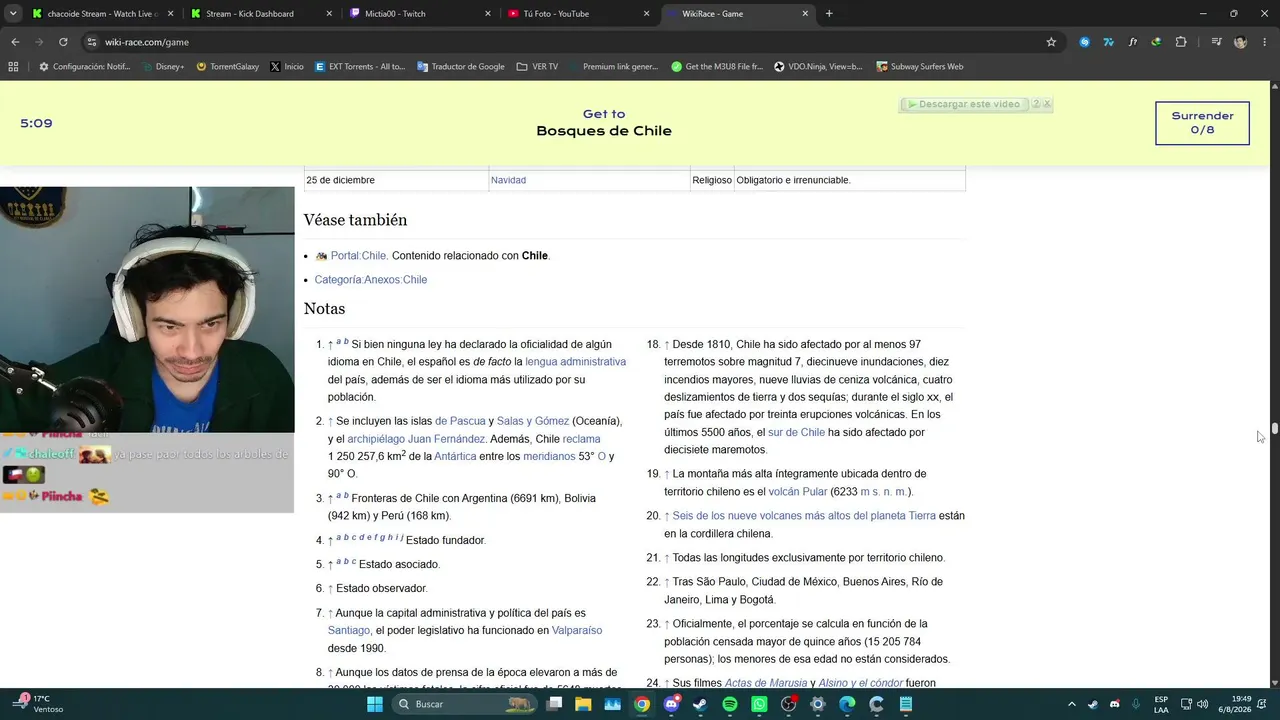Follow the de Pascua link

[x=460, y=421]
